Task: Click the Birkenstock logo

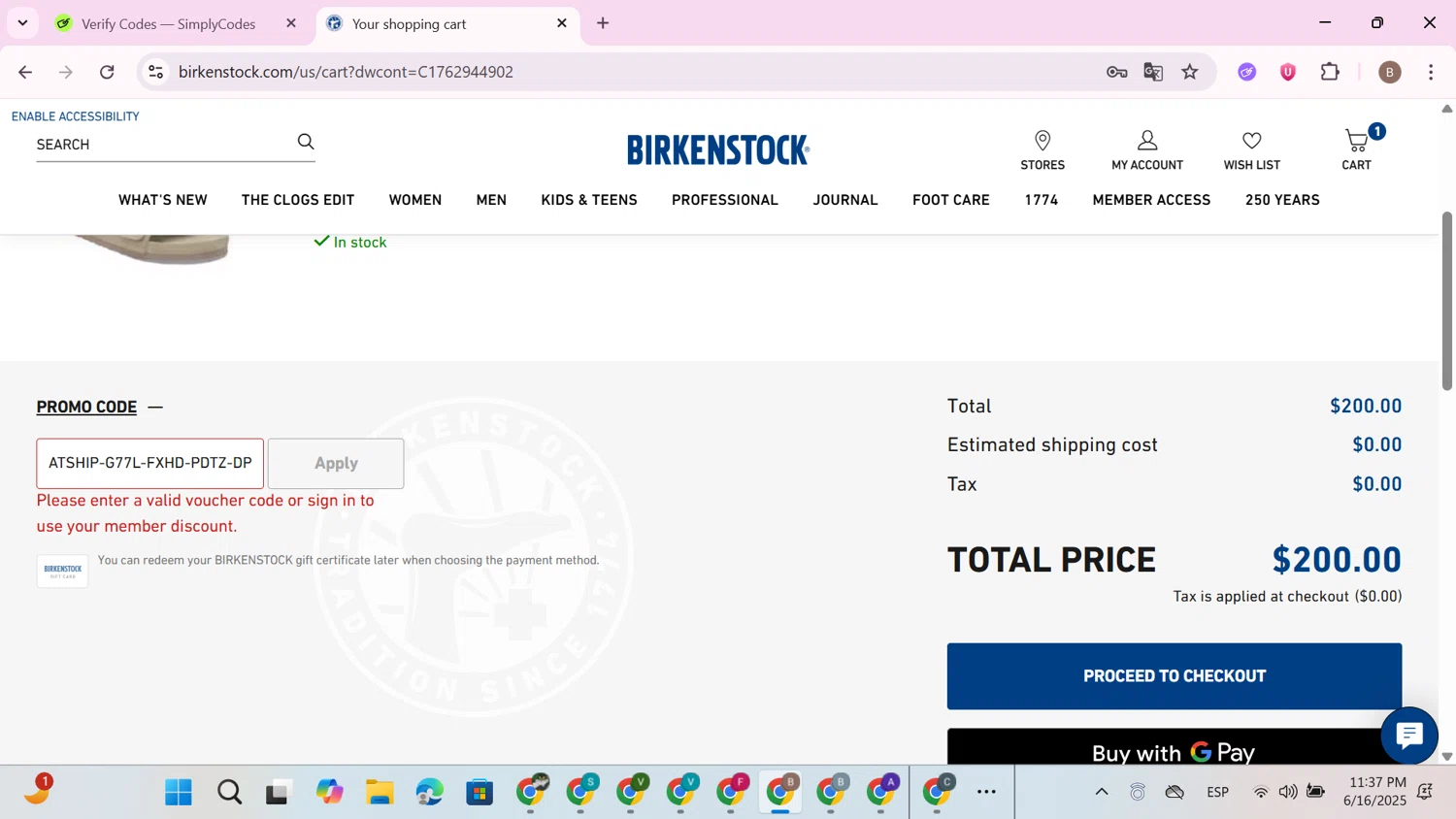Action: tap(718, 149)
